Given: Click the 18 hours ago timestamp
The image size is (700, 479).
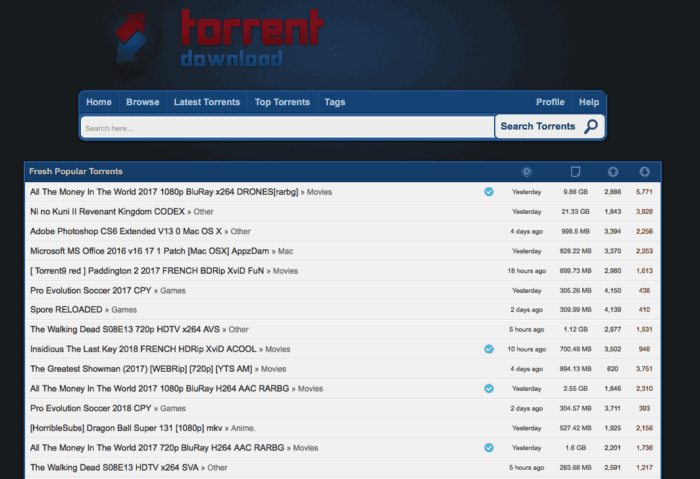Looking at the screenshot, I should tap(527, 271).
